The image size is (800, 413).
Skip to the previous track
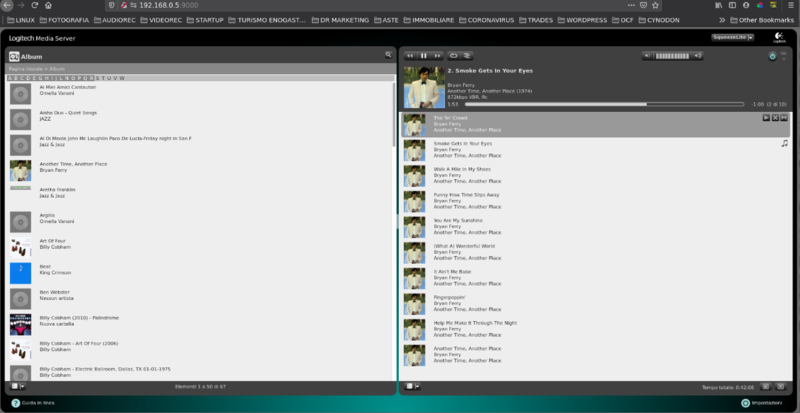pos(410,56)
